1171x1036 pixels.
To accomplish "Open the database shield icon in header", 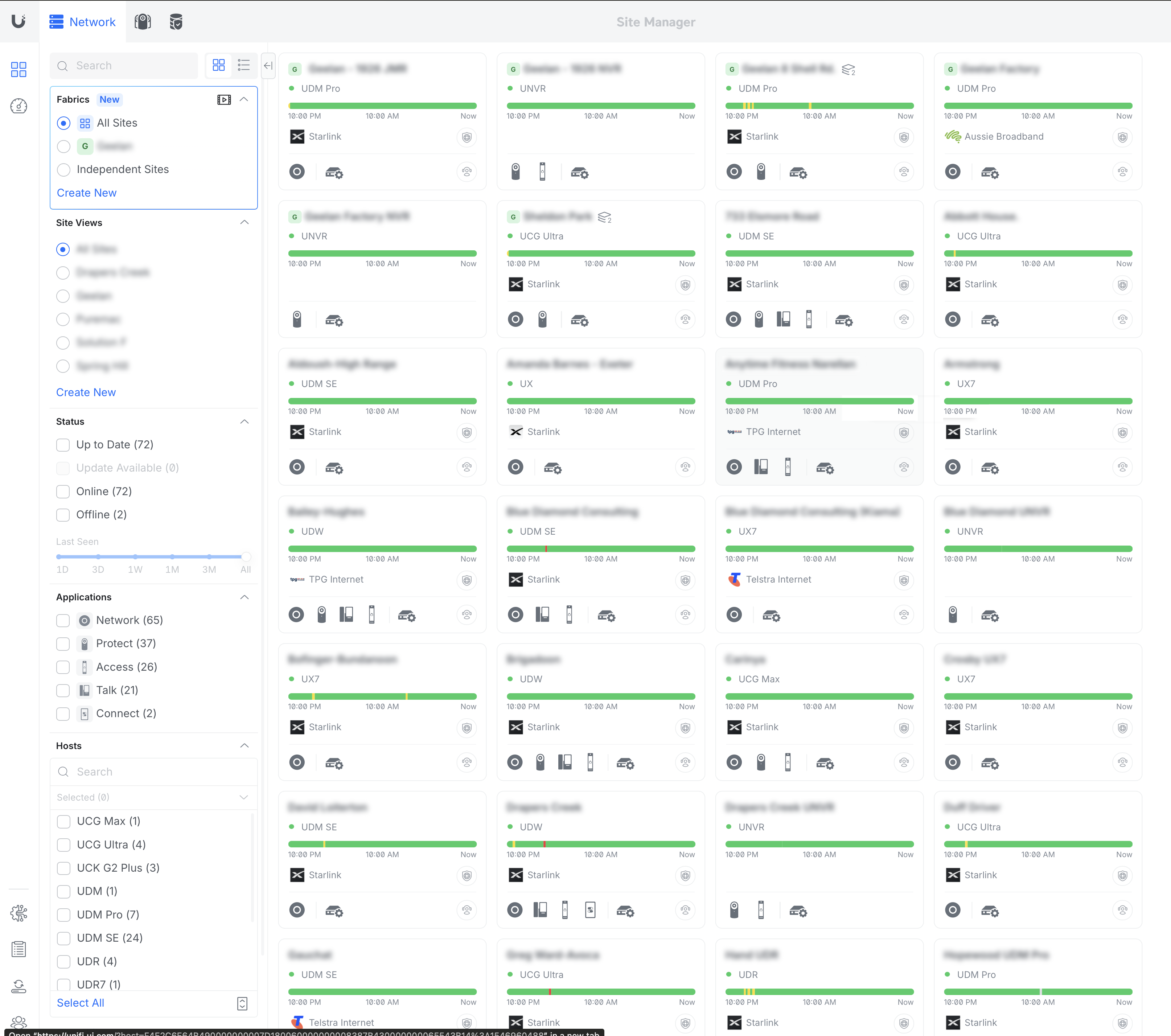I will pyautogui.click(x=176, y=22).
